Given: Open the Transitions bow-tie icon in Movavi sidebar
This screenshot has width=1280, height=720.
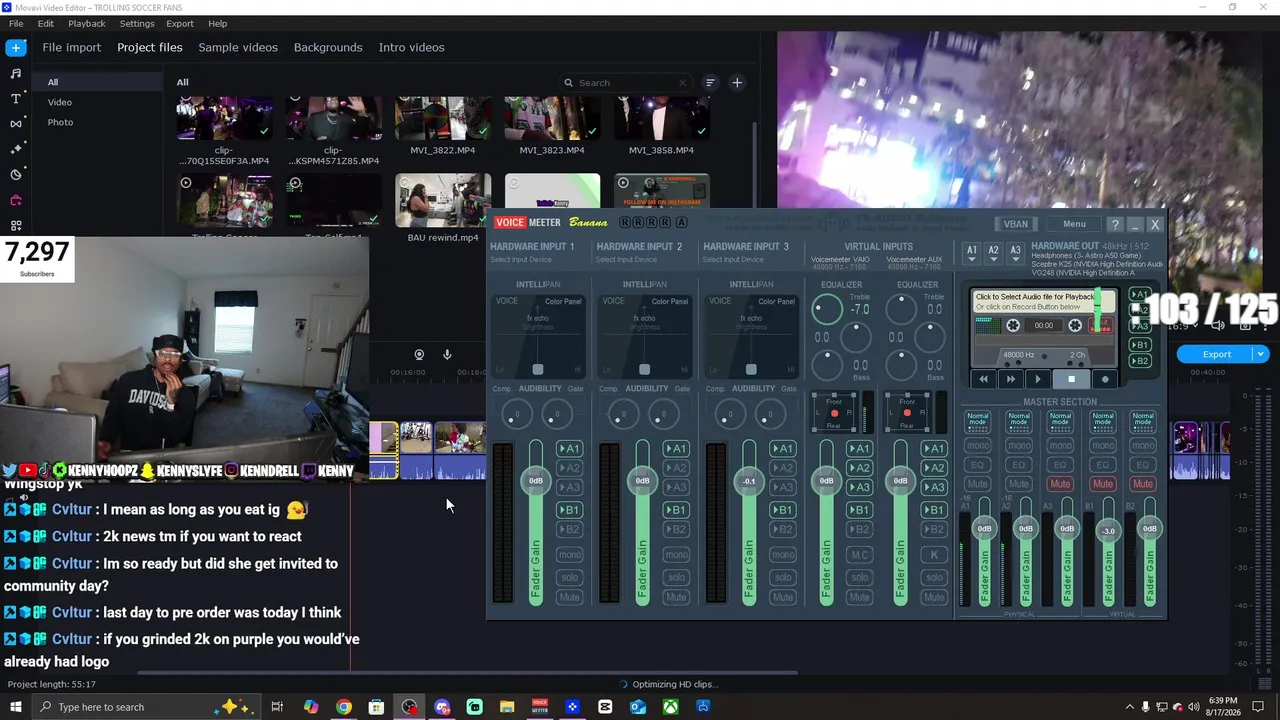Looking at the screenshot, I should coord(16,124).
